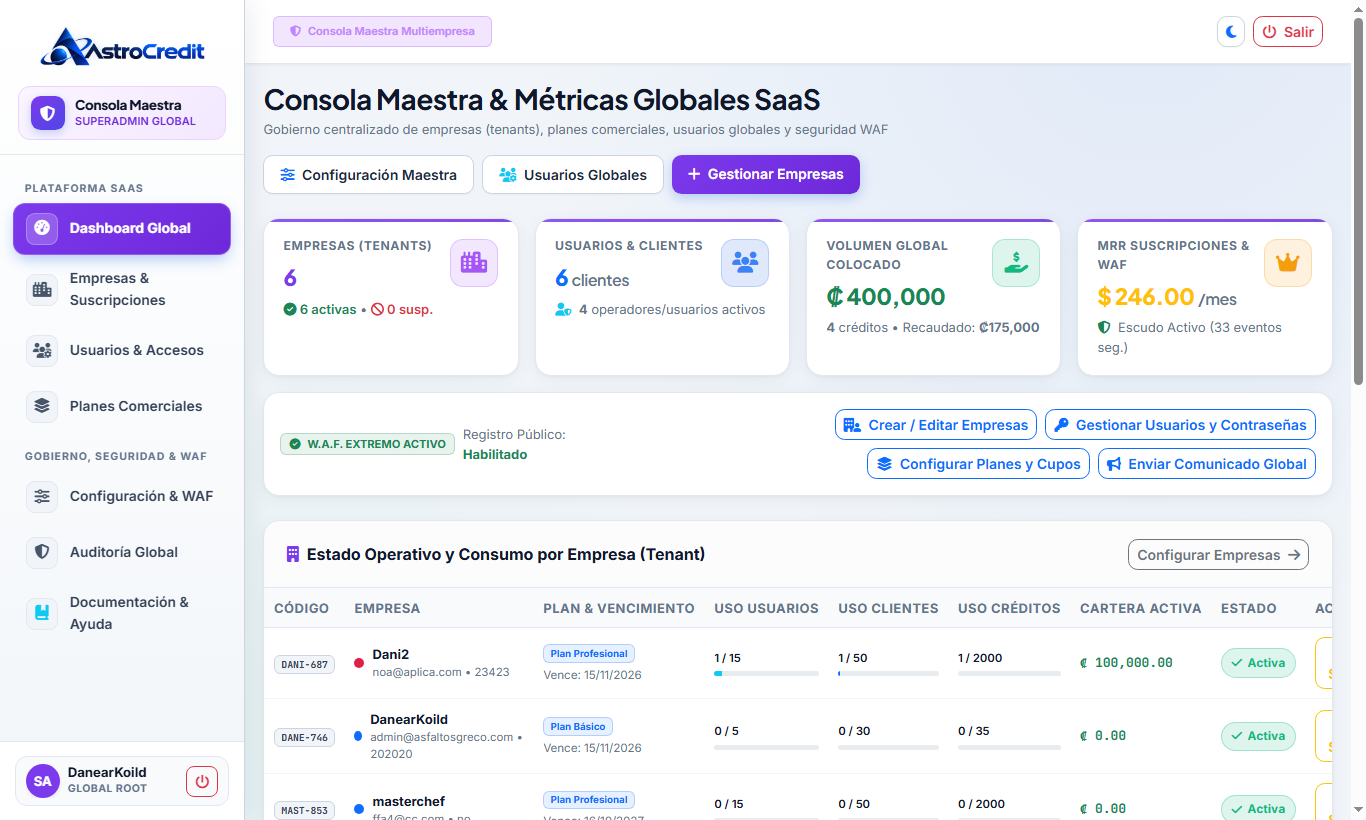Click the Configurar Empresas arrow button
Image resolution: width=1366 pixels, height=820 pixels.
[1218, 555]
